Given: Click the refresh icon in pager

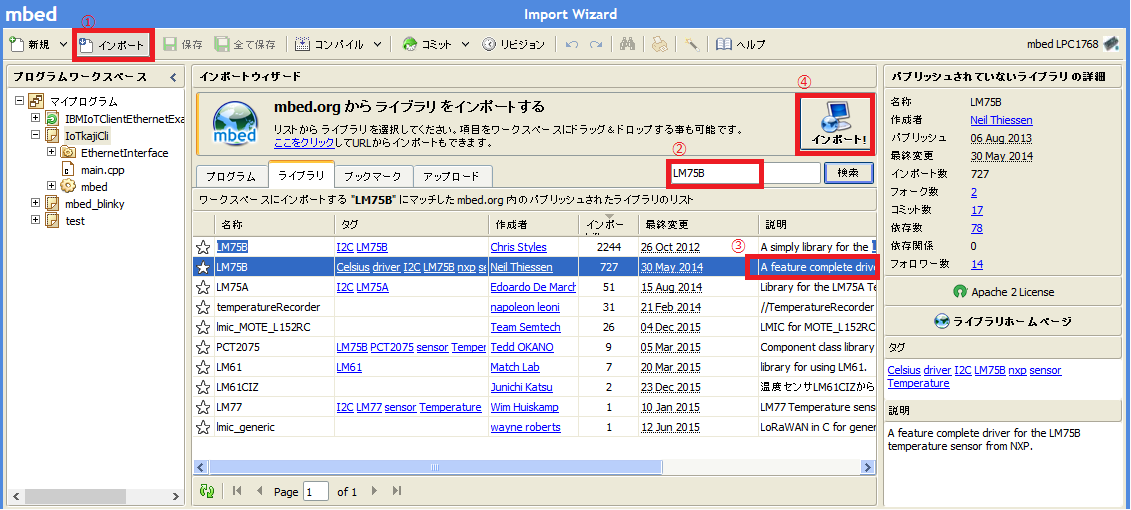Looking at the screenshot, I should (207, 491).
